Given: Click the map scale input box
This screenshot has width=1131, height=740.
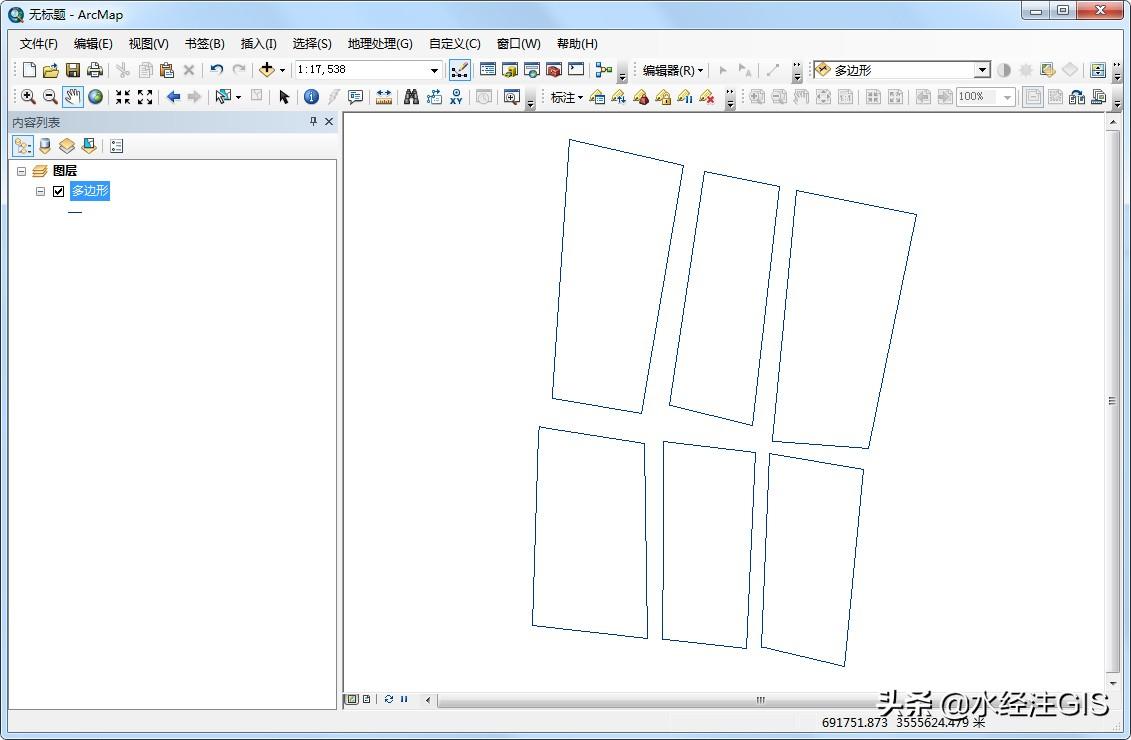Looking at the screenshot, I should click(361, 69).
